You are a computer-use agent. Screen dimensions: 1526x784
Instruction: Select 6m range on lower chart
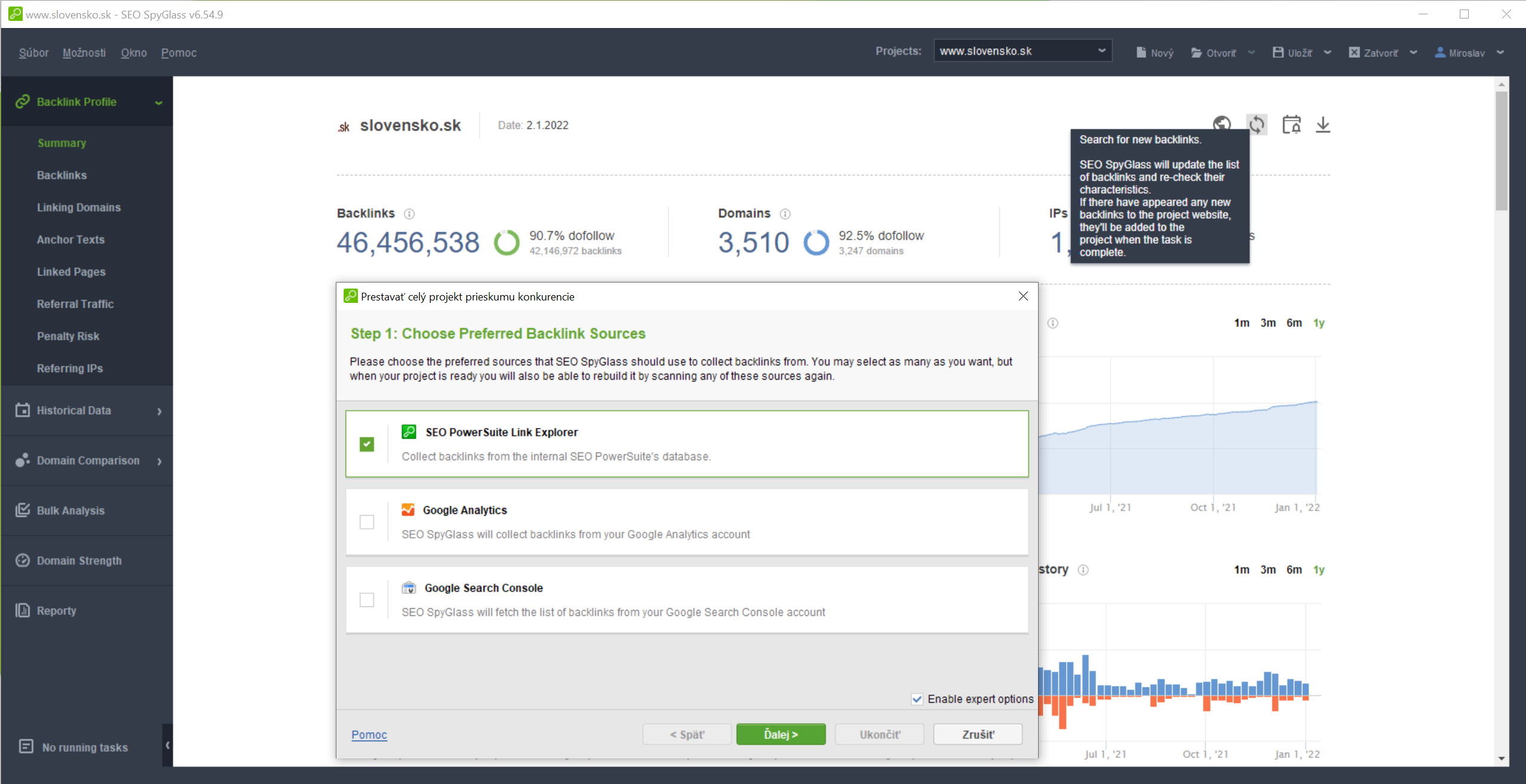1294,569
